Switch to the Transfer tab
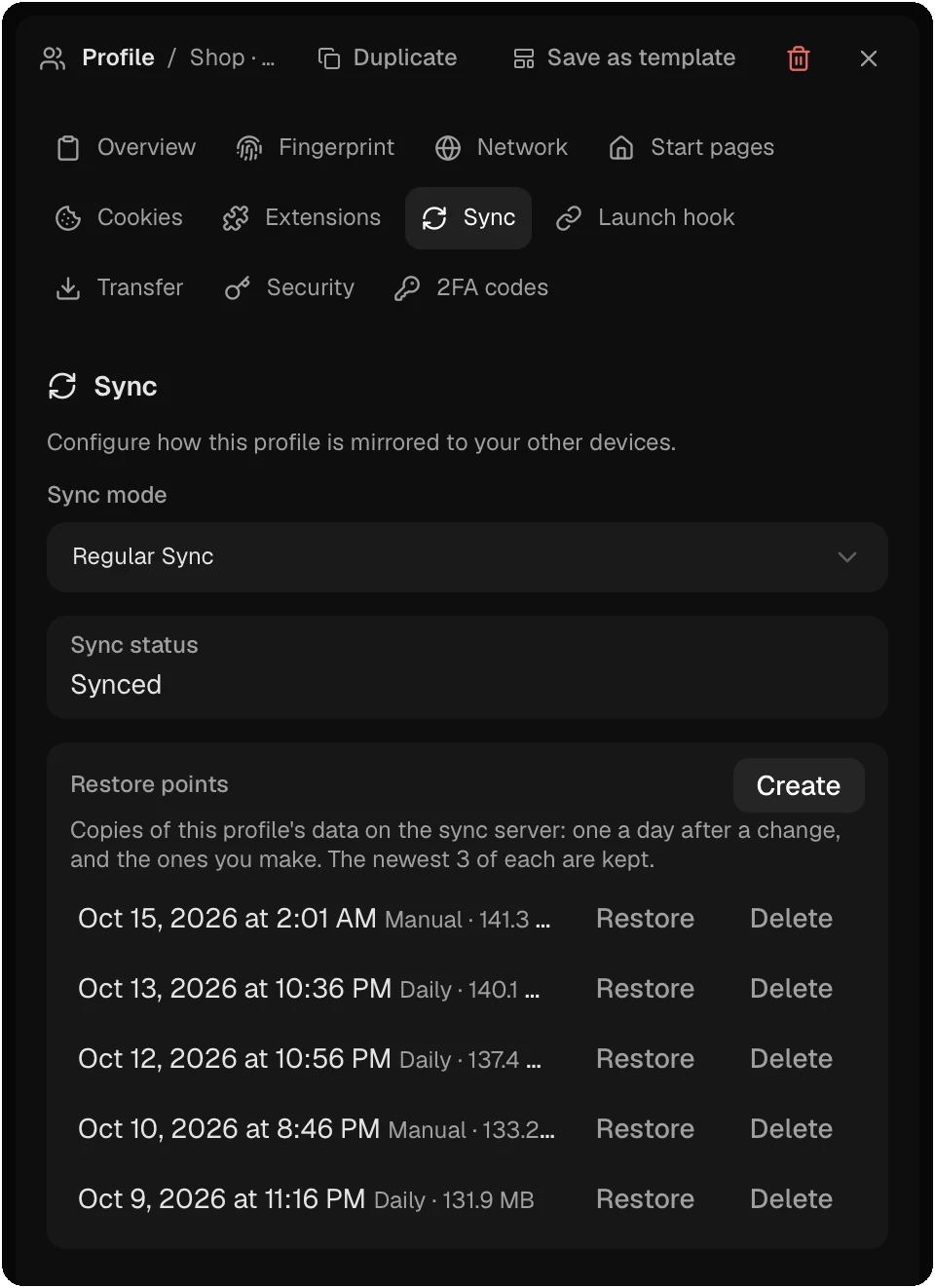This screenshot has width=935, height=1288. pyautogui.click(x=120, y=288)
